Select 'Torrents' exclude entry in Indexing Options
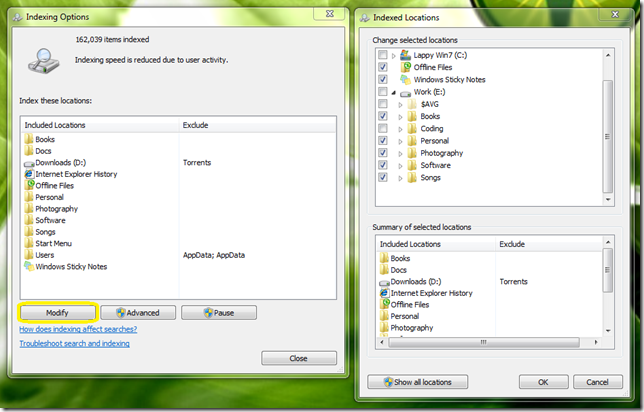644x412 pixels. click(x=197, y=163)
